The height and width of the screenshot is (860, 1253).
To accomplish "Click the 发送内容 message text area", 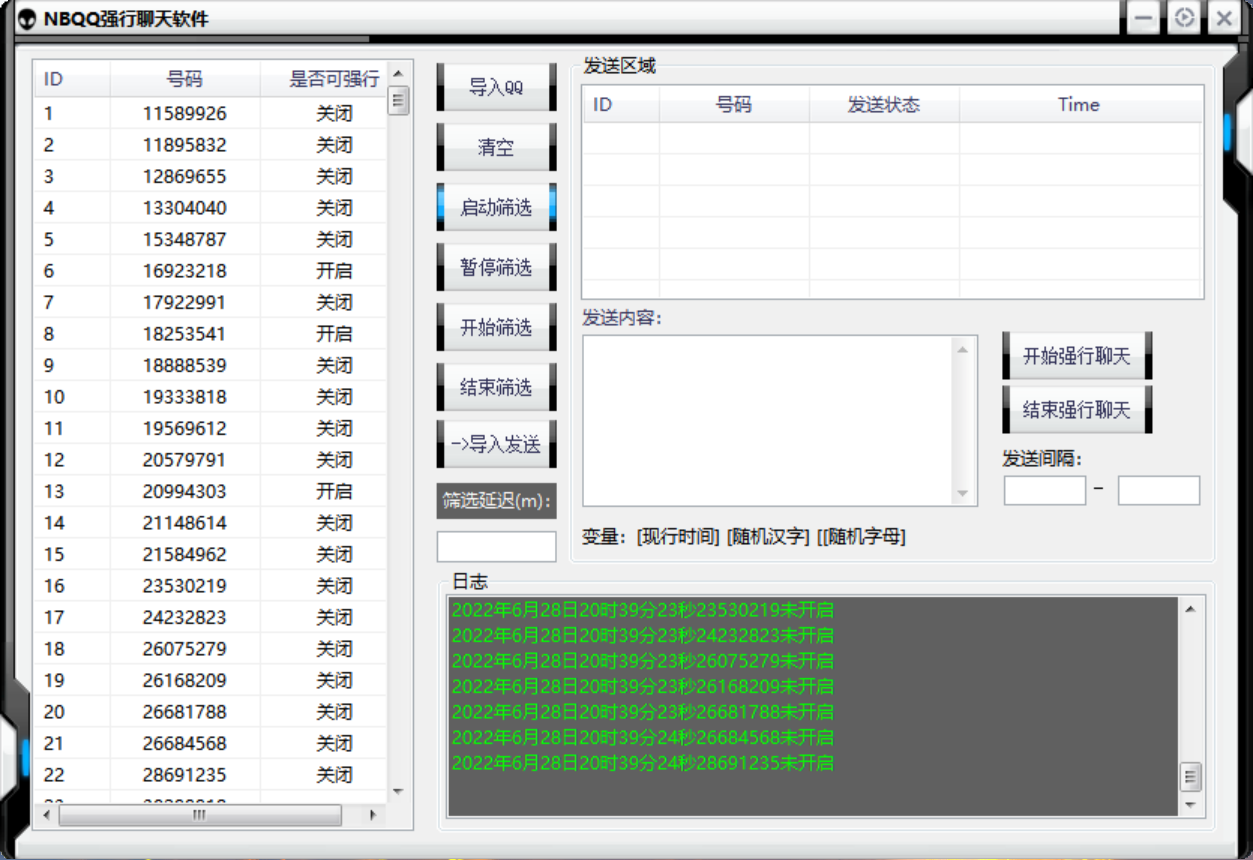I will 768,420.
